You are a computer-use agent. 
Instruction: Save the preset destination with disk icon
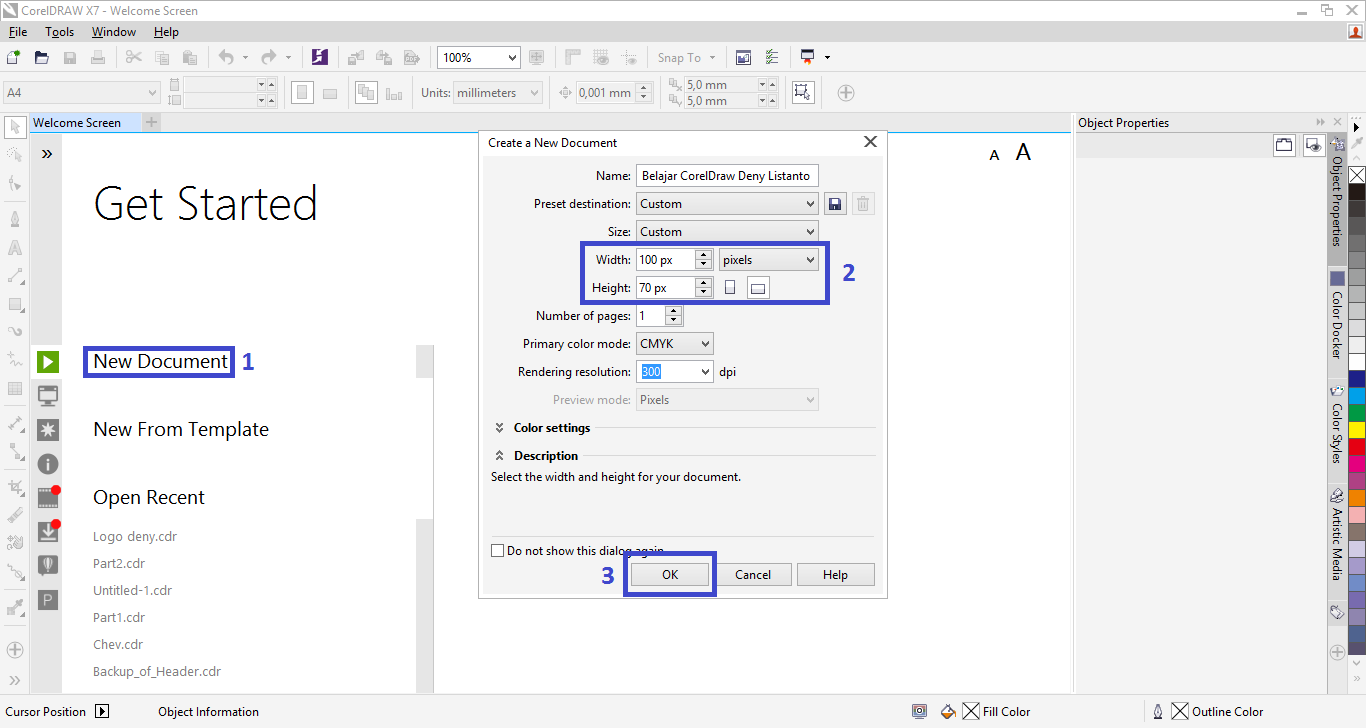point(835,204)
